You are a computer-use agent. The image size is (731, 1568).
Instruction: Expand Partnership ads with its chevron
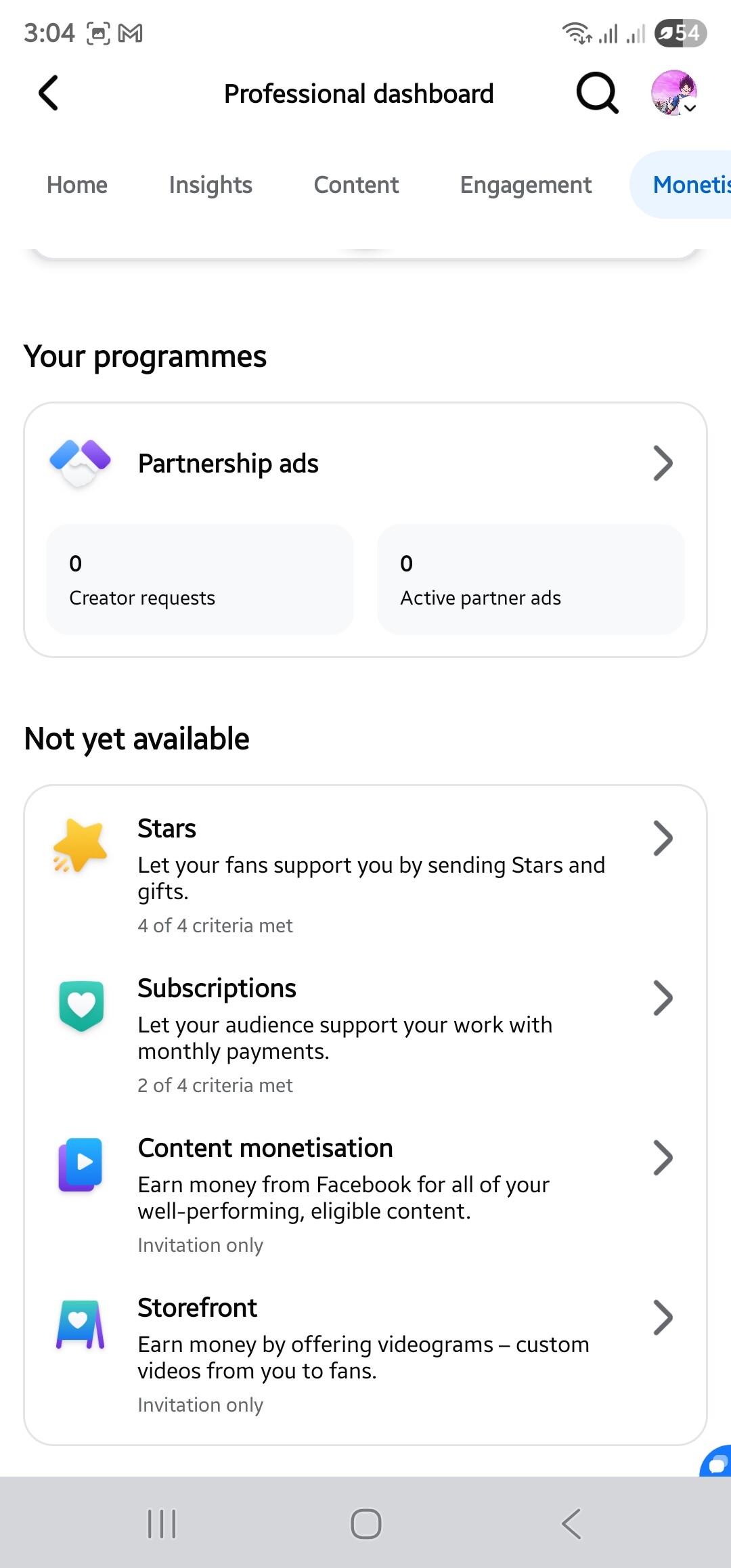663,463
